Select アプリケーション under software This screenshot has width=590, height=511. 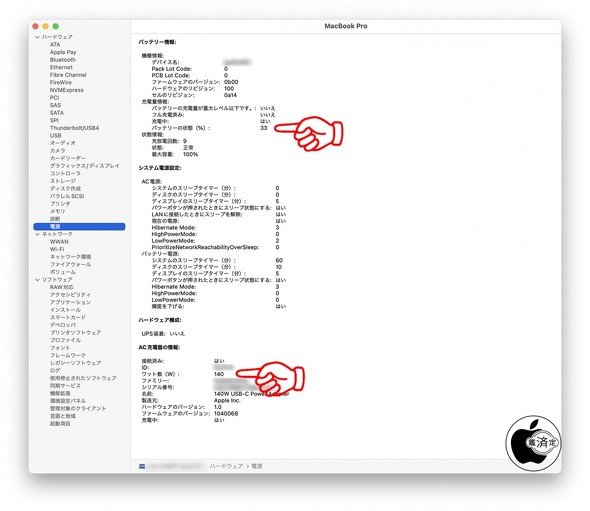(70, 303)
